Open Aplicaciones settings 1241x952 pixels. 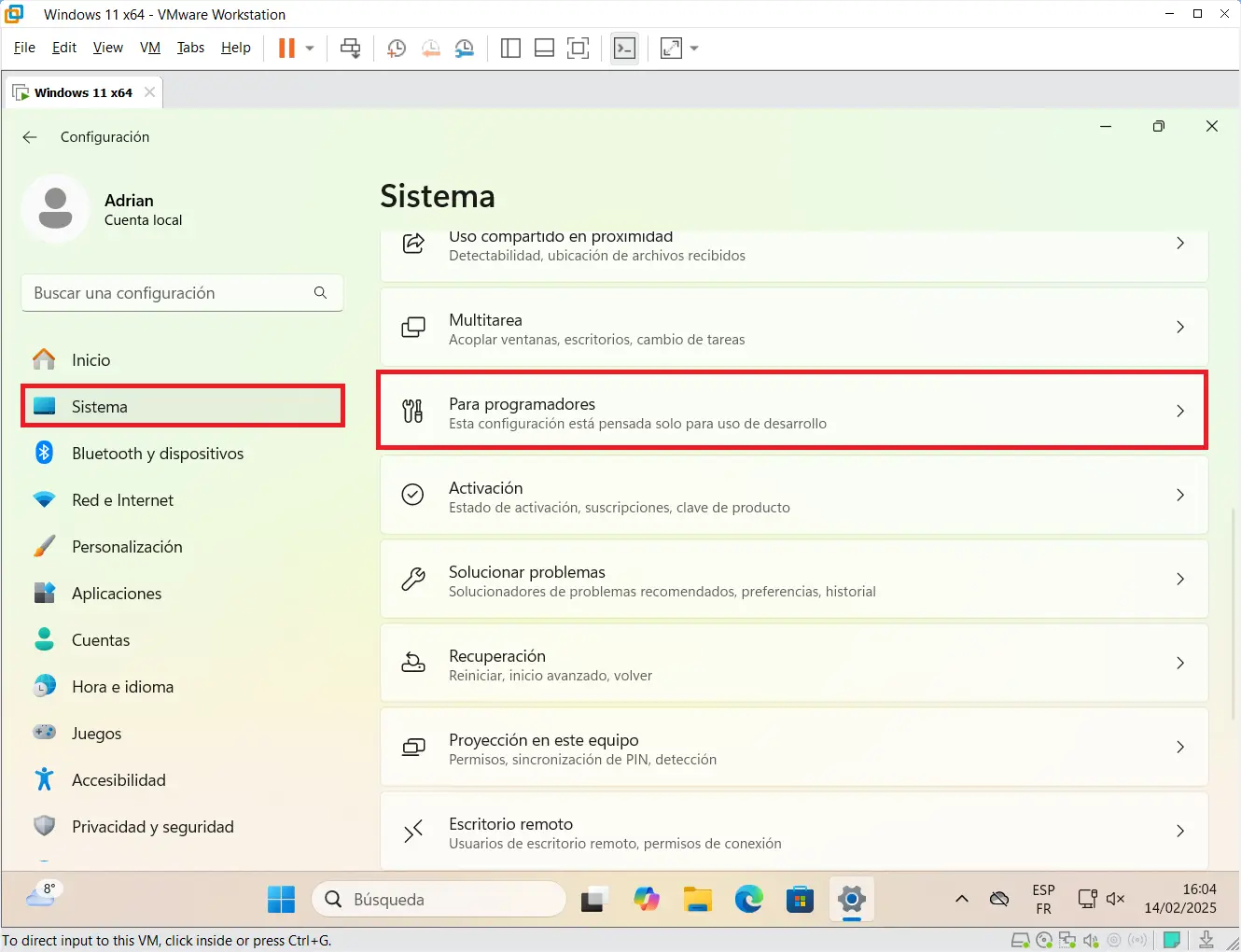click(183, 594)
